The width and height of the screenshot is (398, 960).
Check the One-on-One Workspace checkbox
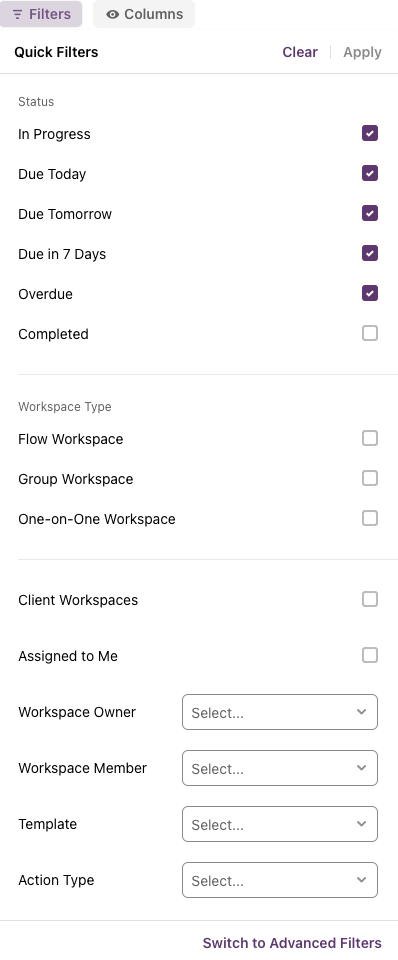pos(370,519)
